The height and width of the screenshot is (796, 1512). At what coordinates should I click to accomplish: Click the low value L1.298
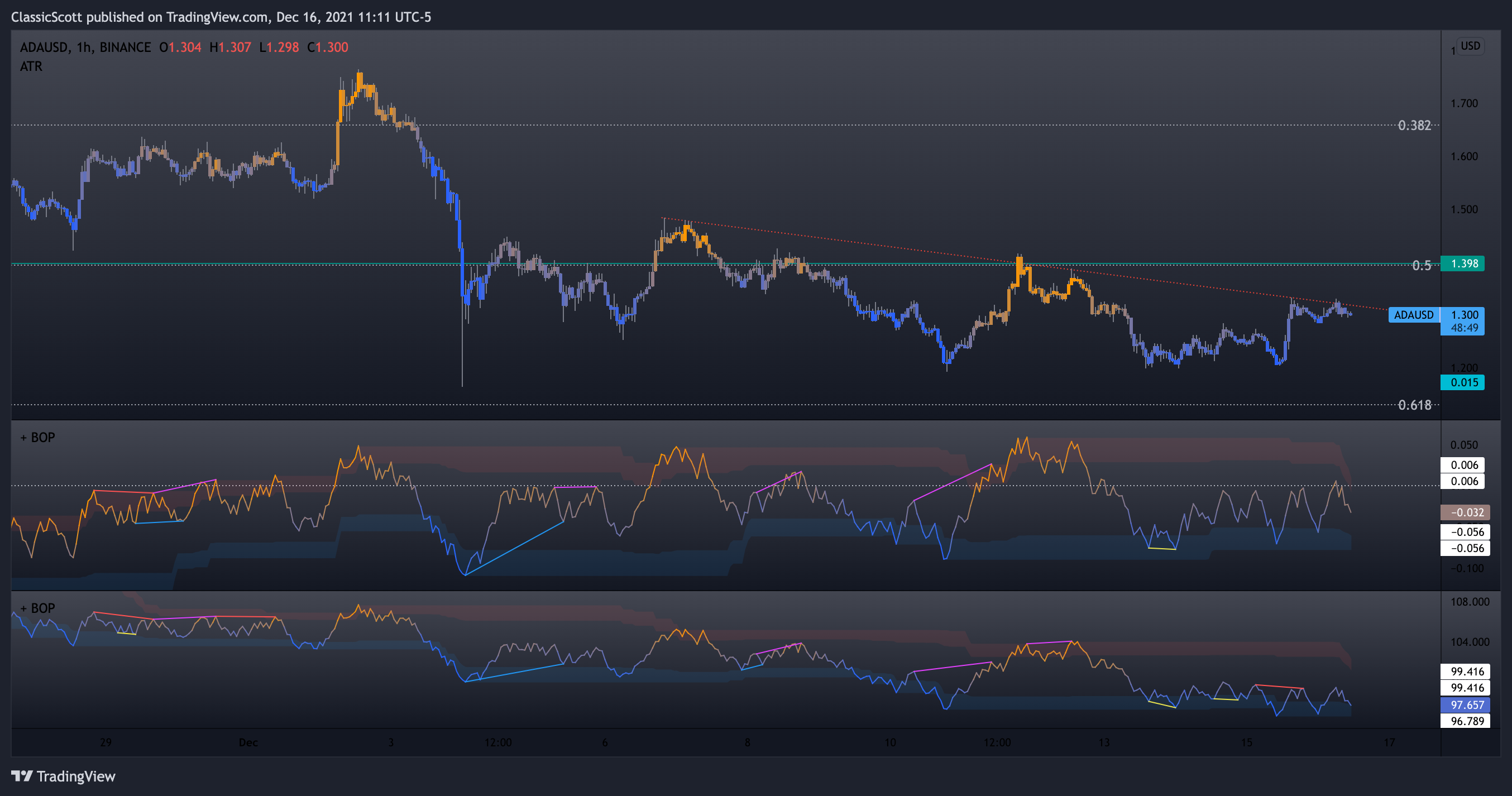click(279, 47)
